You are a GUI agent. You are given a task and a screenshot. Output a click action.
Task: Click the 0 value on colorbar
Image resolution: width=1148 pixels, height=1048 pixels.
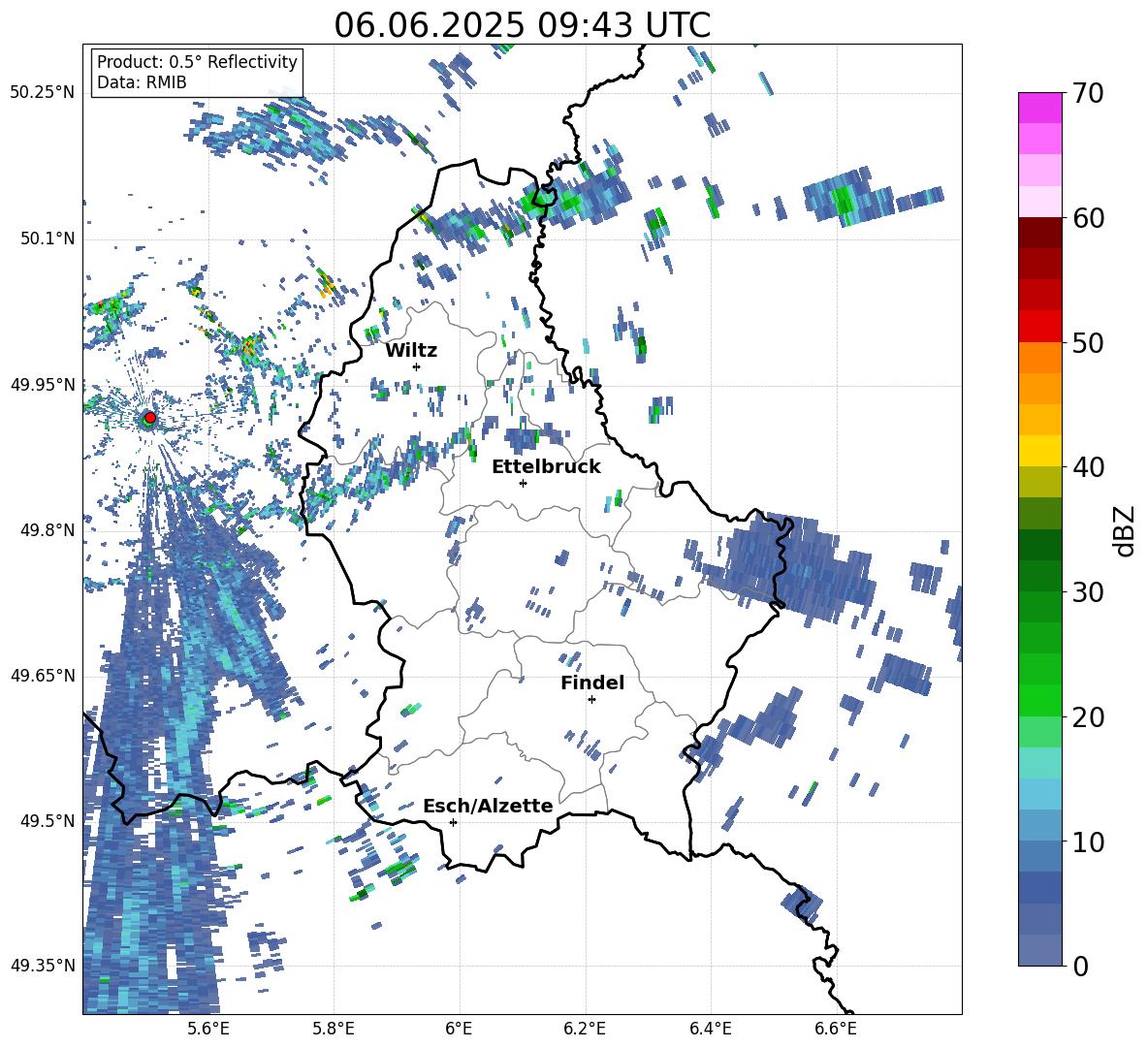tap(1080, 966)
